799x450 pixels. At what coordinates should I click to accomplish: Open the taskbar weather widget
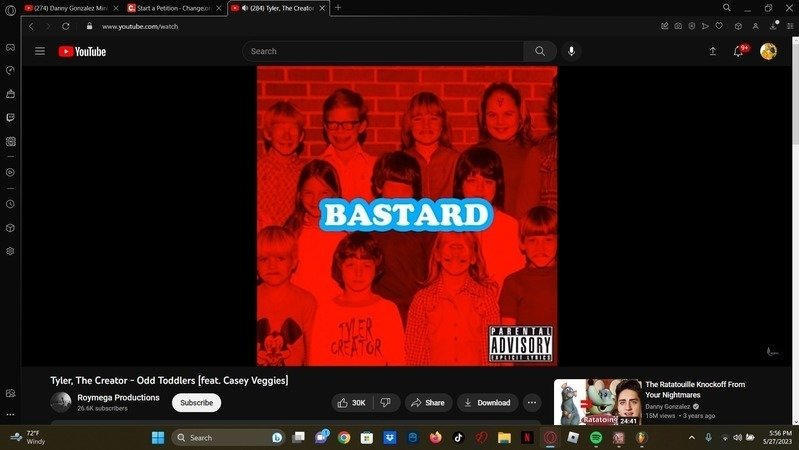tap(28, 437)
